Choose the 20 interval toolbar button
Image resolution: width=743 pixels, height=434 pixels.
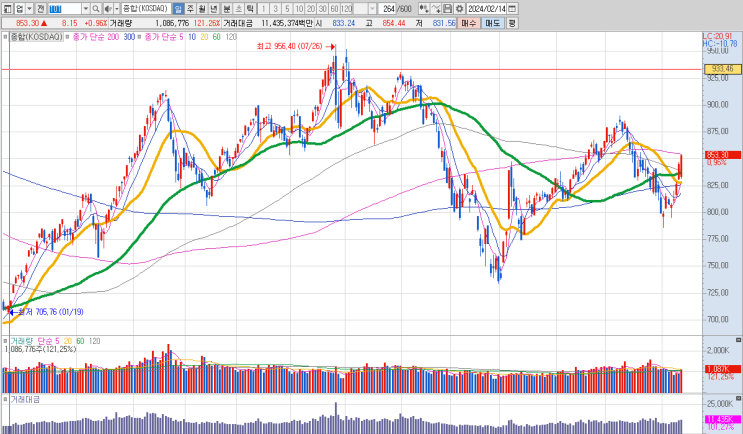click(311, 9)
